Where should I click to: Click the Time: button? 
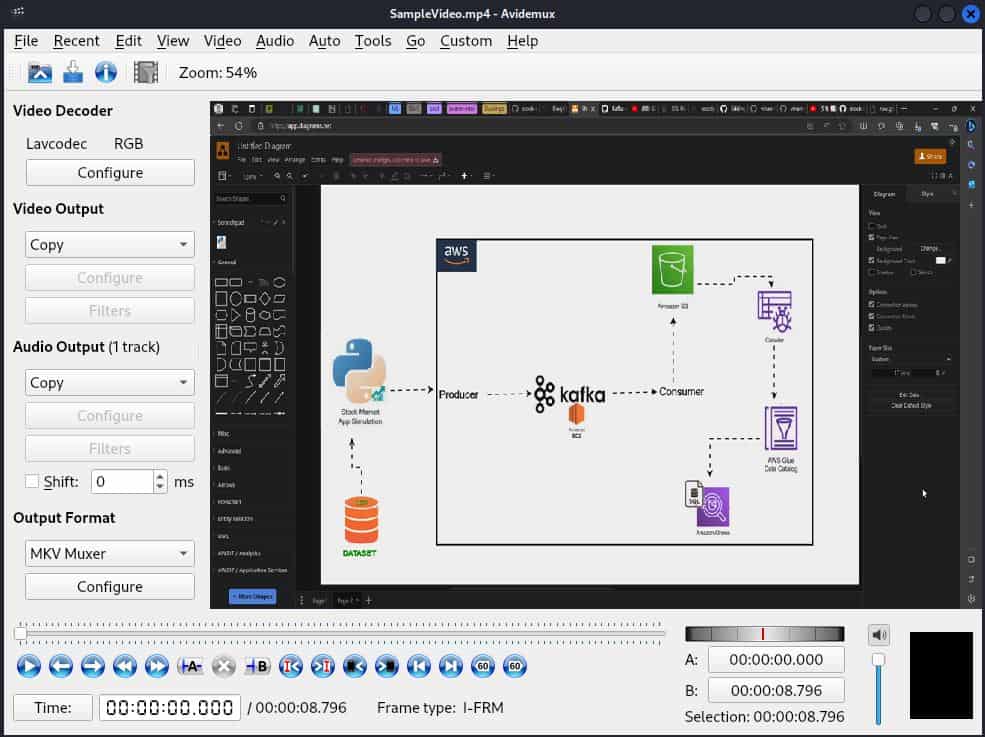[x=53, y=707]
